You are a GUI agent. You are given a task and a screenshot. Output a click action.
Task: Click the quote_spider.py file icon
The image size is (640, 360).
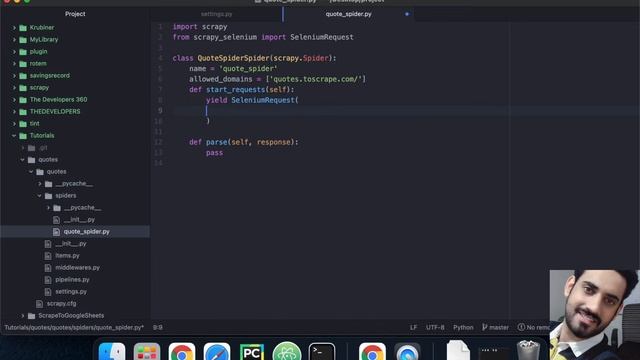[56, 232]
